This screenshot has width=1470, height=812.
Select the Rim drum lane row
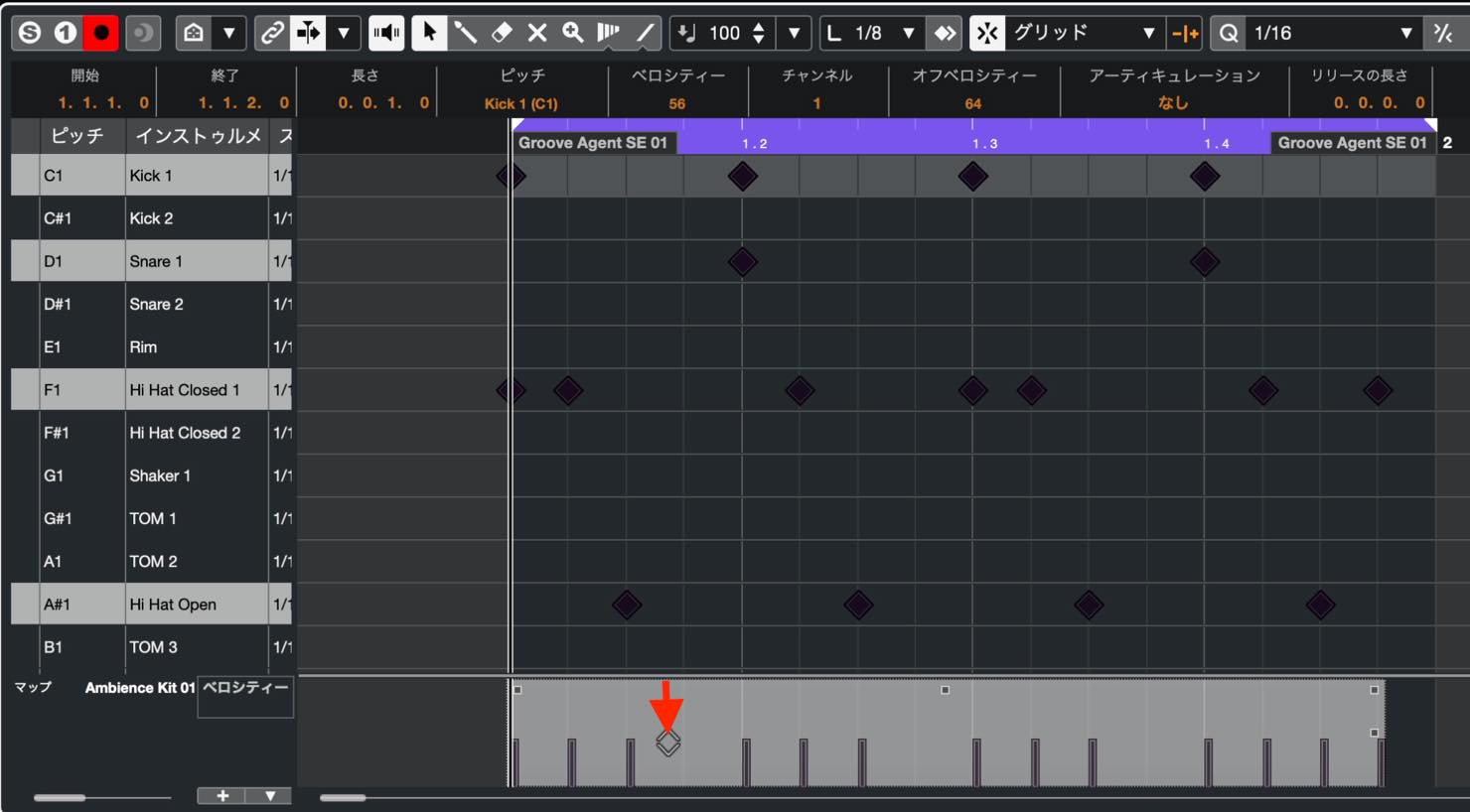coord(152,346)
